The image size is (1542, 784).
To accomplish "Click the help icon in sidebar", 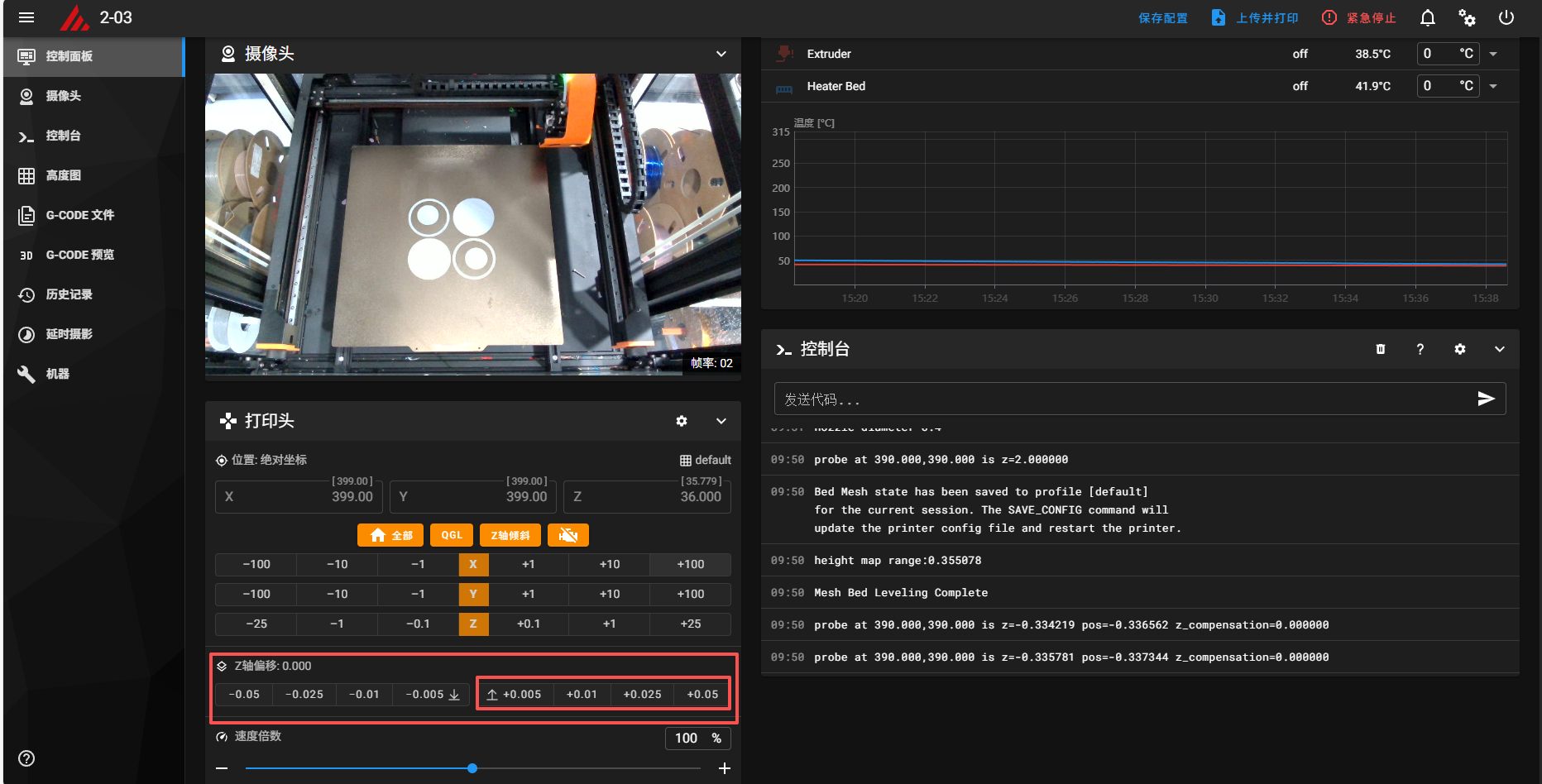I will (26, 758).
